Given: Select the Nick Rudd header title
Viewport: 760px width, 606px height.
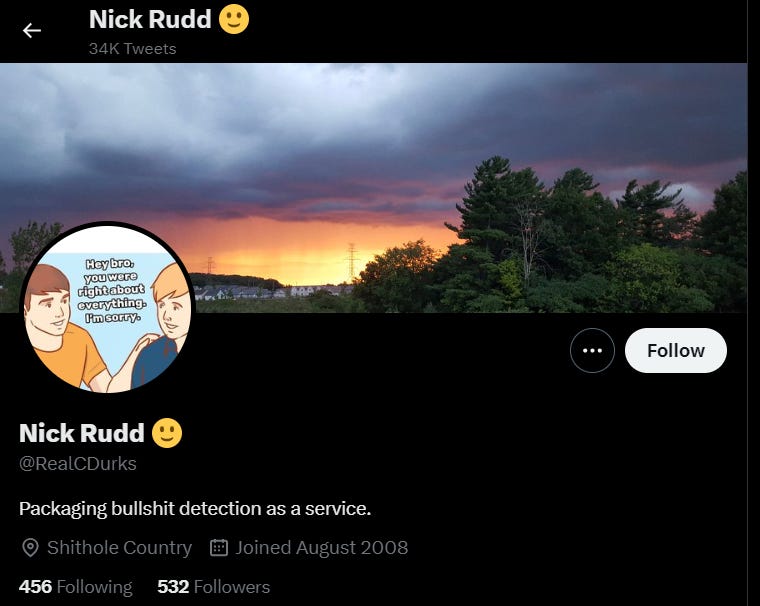Looking at the screenshot, I should click(x=150, y=19).
